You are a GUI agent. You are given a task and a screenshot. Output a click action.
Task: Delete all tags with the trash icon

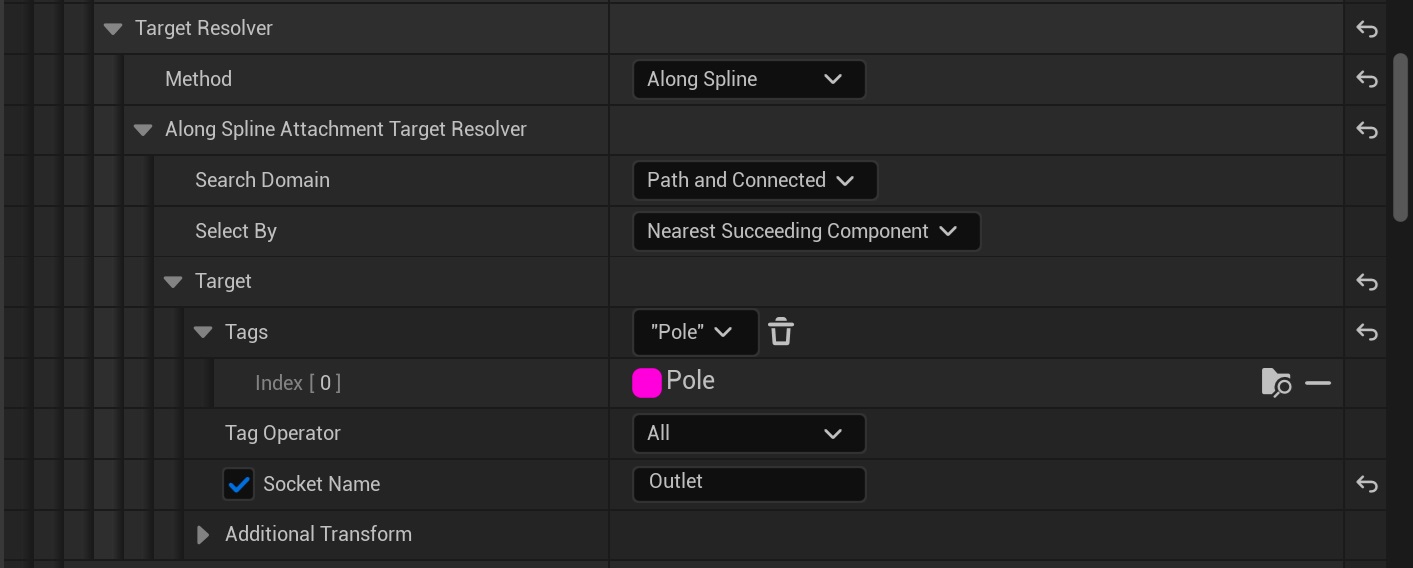coord(781,332)
